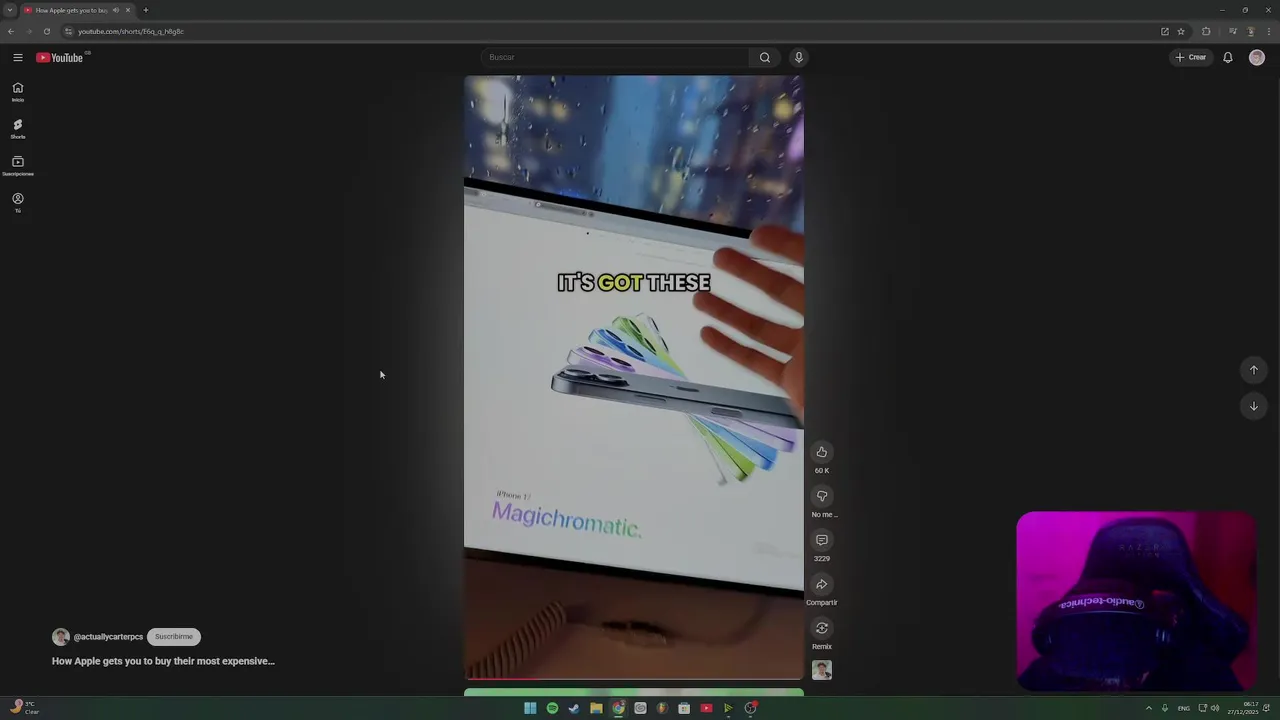
Task: Share the short via Compartir
Action: click(x=822, y=584)
